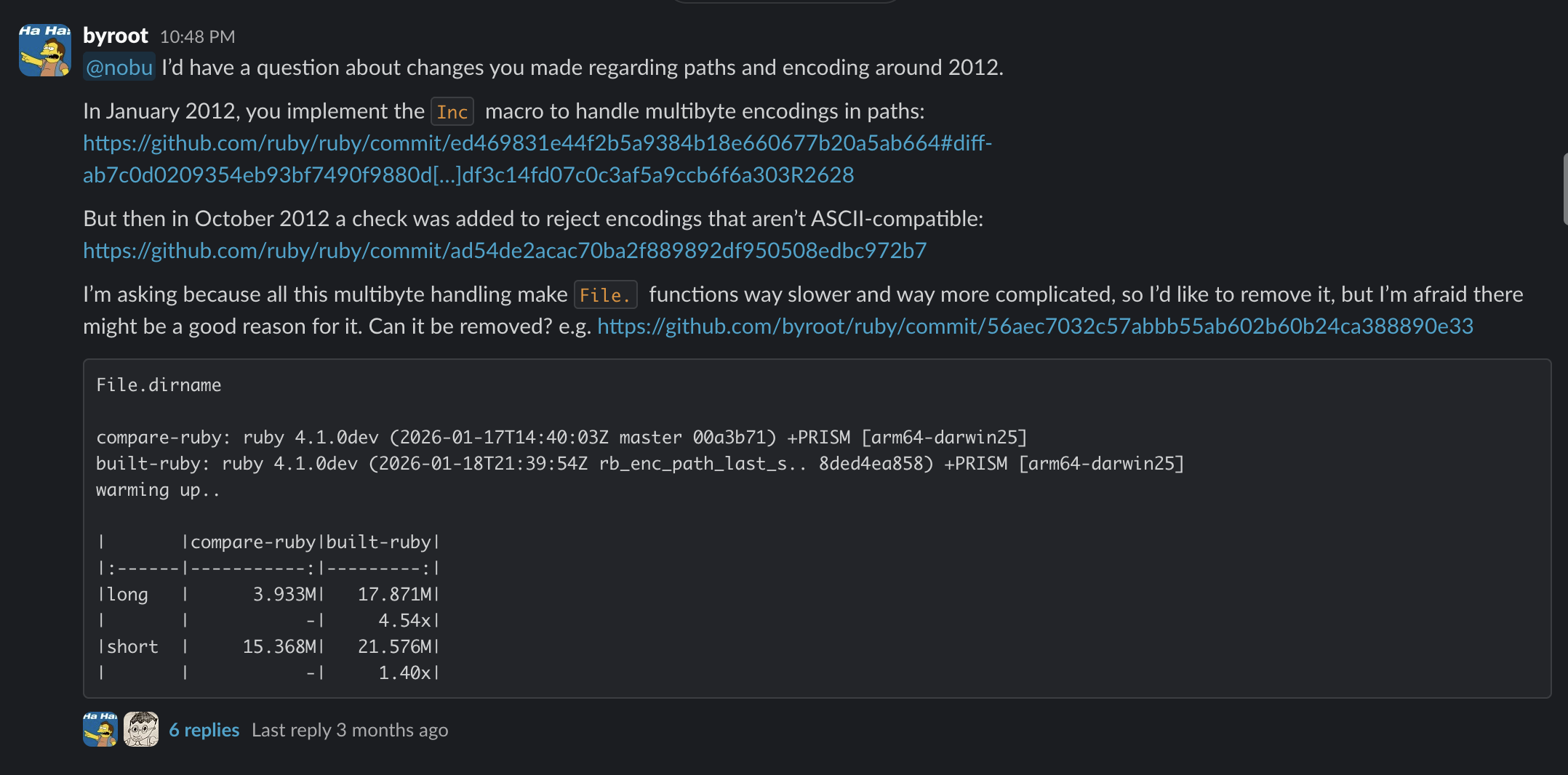Image resolution: width=1568 pixels, height=775 pixels.
Task: Click 'Last reply 3 months ago' text
Action: coord(350,730)
